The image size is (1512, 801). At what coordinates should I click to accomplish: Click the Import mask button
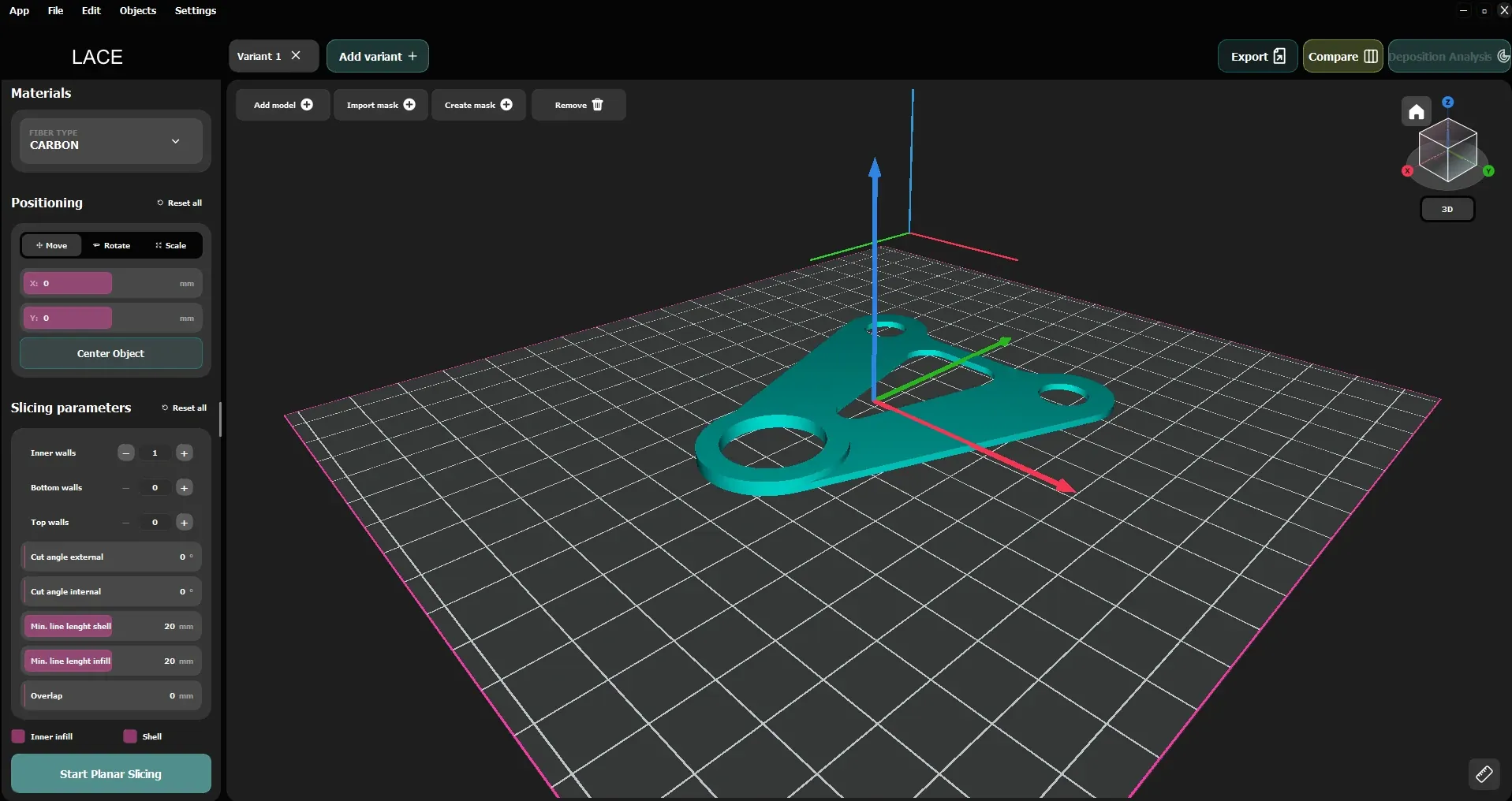(381, 105)
